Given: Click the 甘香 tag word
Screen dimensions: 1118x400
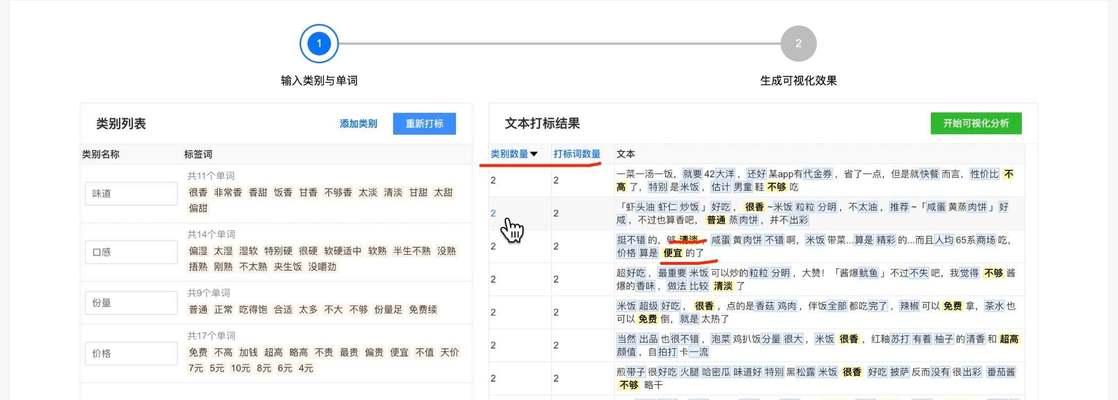Looking at the screenshot, I should (x=308, y=193).
